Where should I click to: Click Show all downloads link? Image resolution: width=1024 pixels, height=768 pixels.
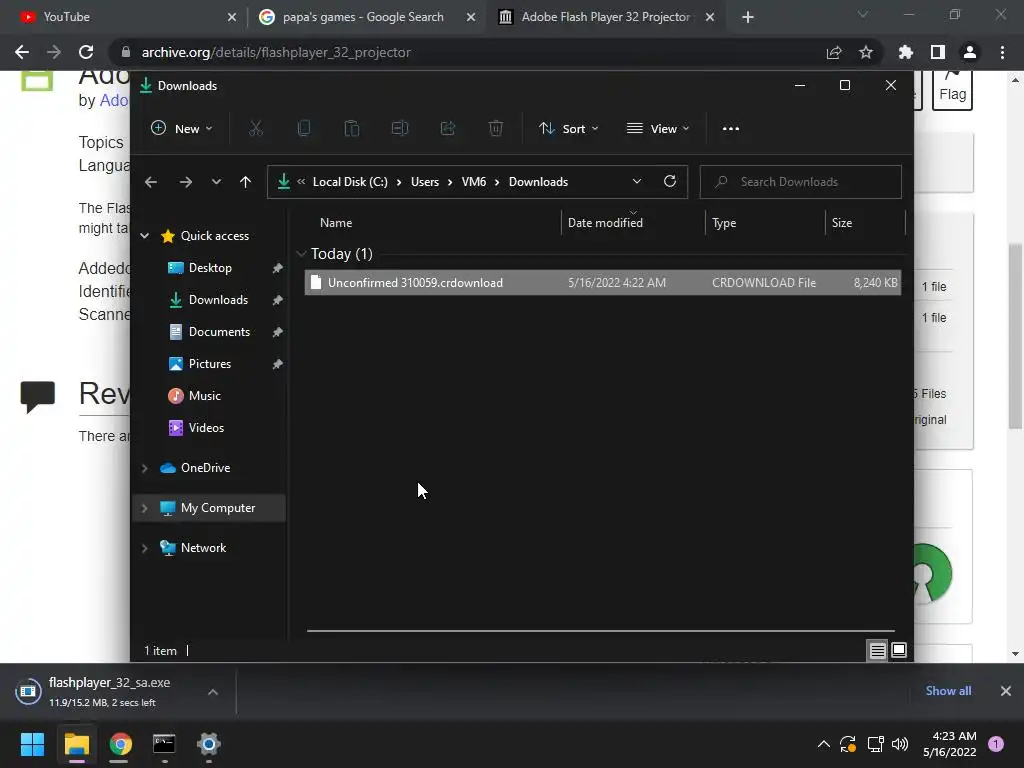[x=948, y=691]
